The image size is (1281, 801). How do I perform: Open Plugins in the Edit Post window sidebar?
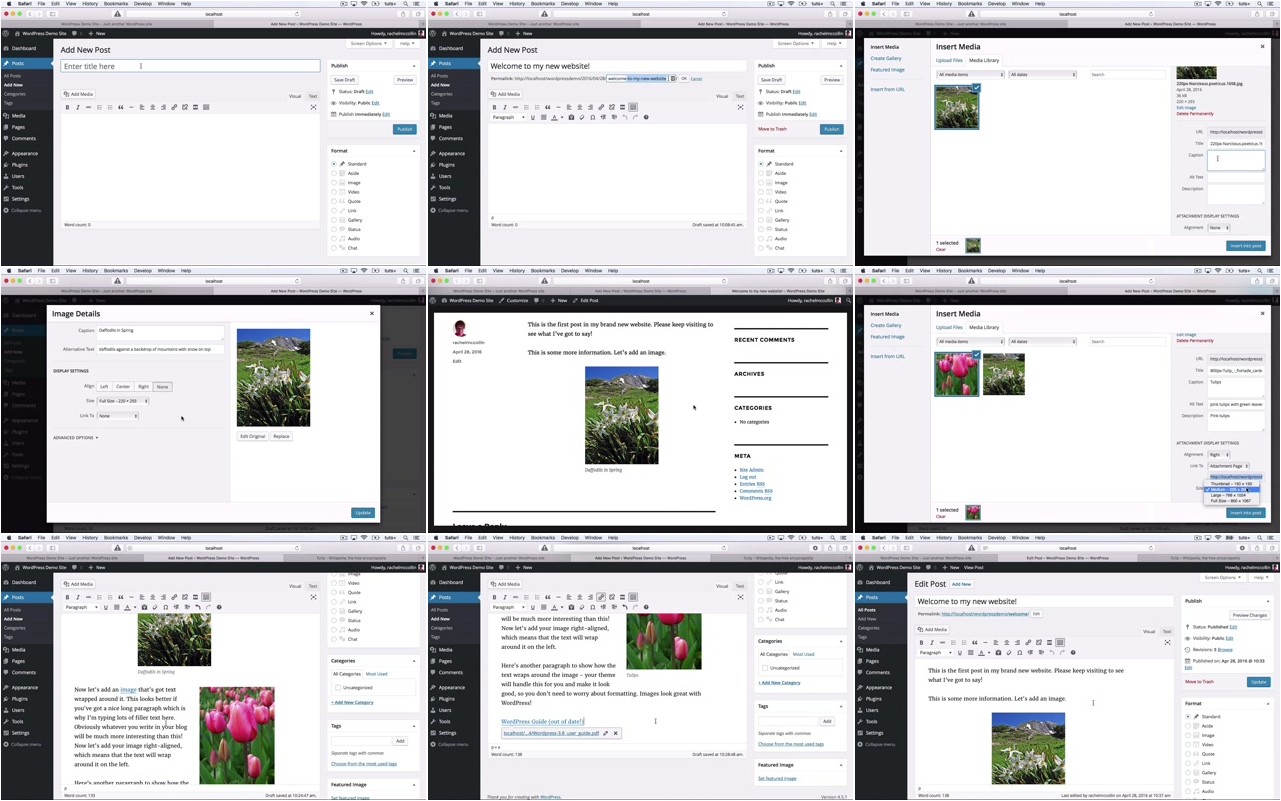pos(875,699)
